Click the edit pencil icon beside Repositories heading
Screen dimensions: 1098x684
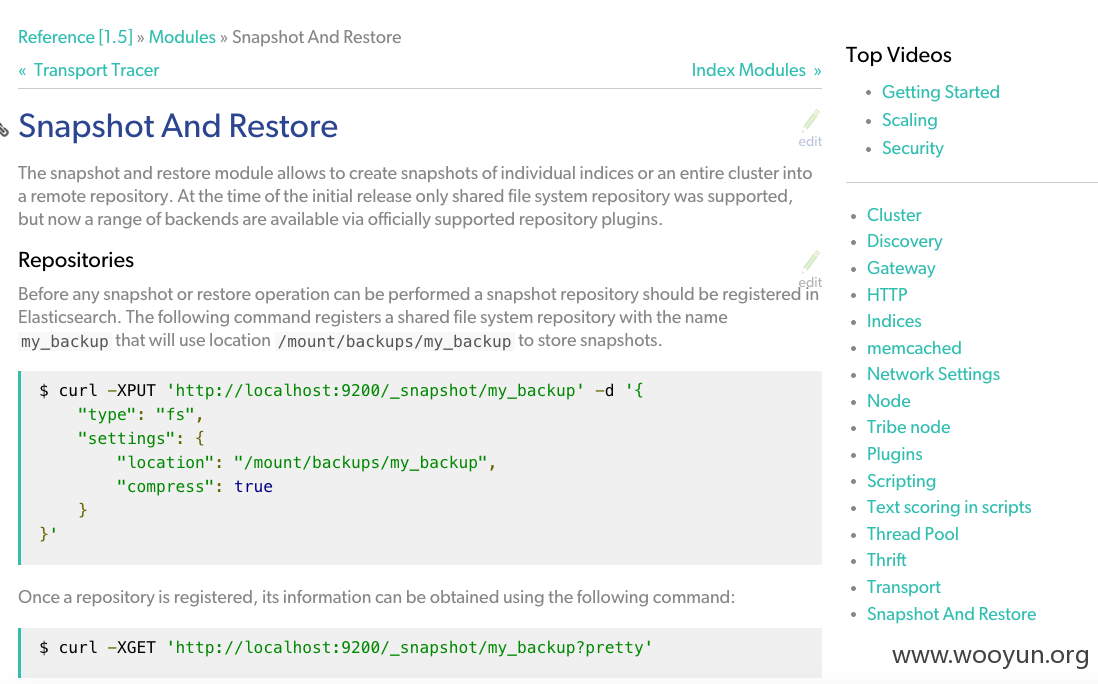(x=810, y=263)
